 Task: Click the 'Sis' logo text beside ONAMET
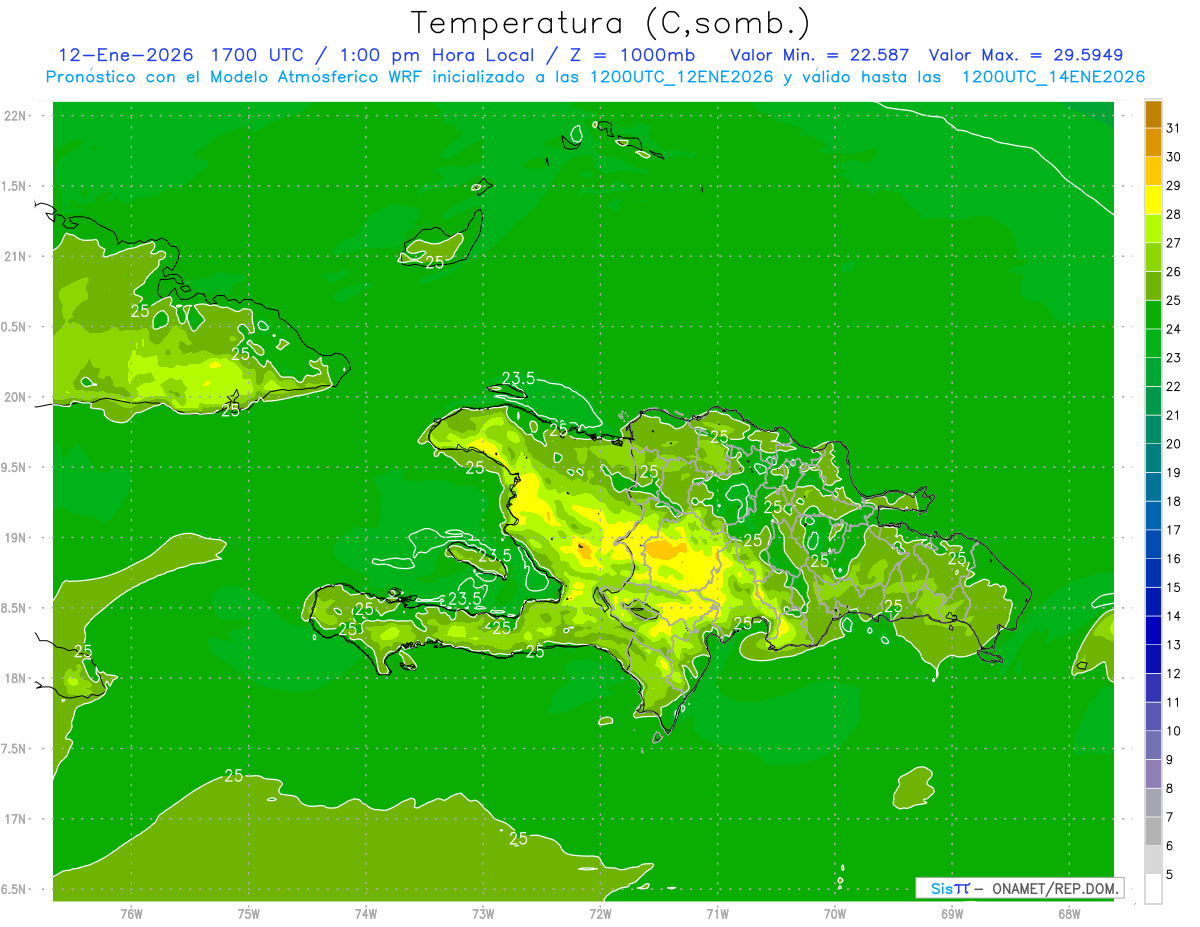click(x=941, y=888)
